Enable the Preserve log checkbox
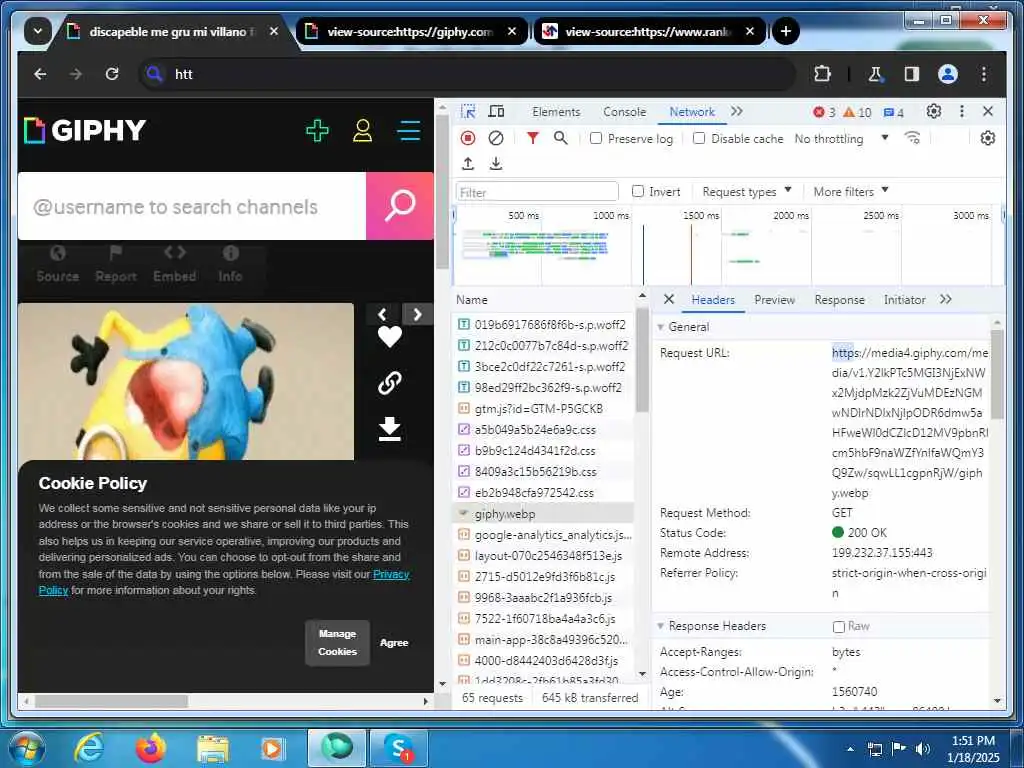 tap(596, 138)
